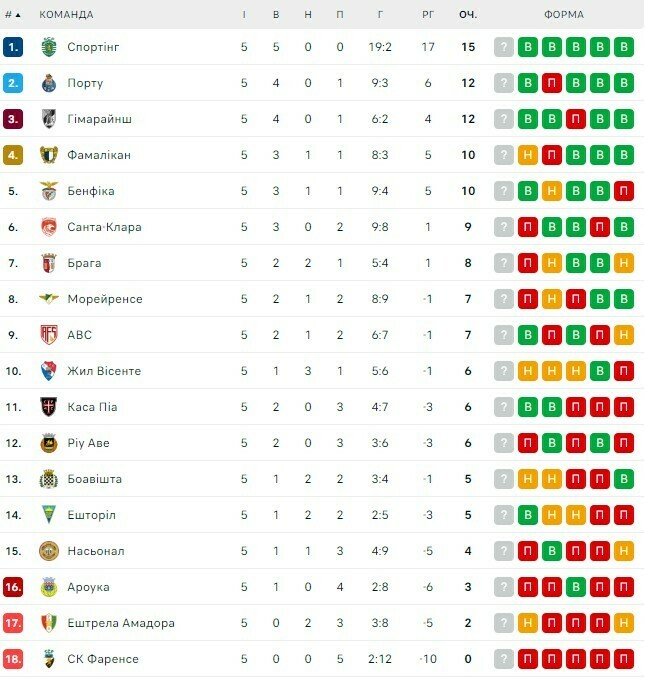Click the Porto club crest icon
Screen dimensions: 645x680
48,83
